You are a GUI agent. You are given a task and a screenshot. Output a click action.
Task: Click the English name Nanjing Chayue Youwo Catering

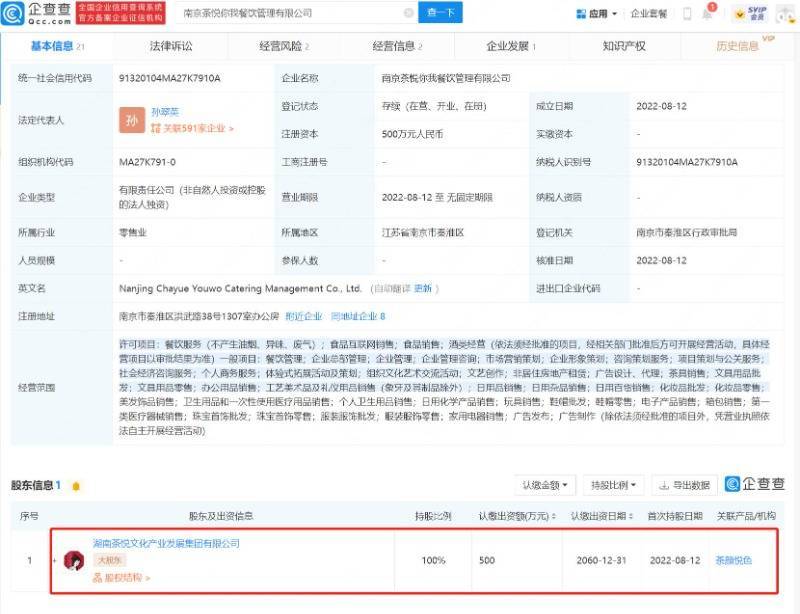pyautogui.click(x=240, y=288)
